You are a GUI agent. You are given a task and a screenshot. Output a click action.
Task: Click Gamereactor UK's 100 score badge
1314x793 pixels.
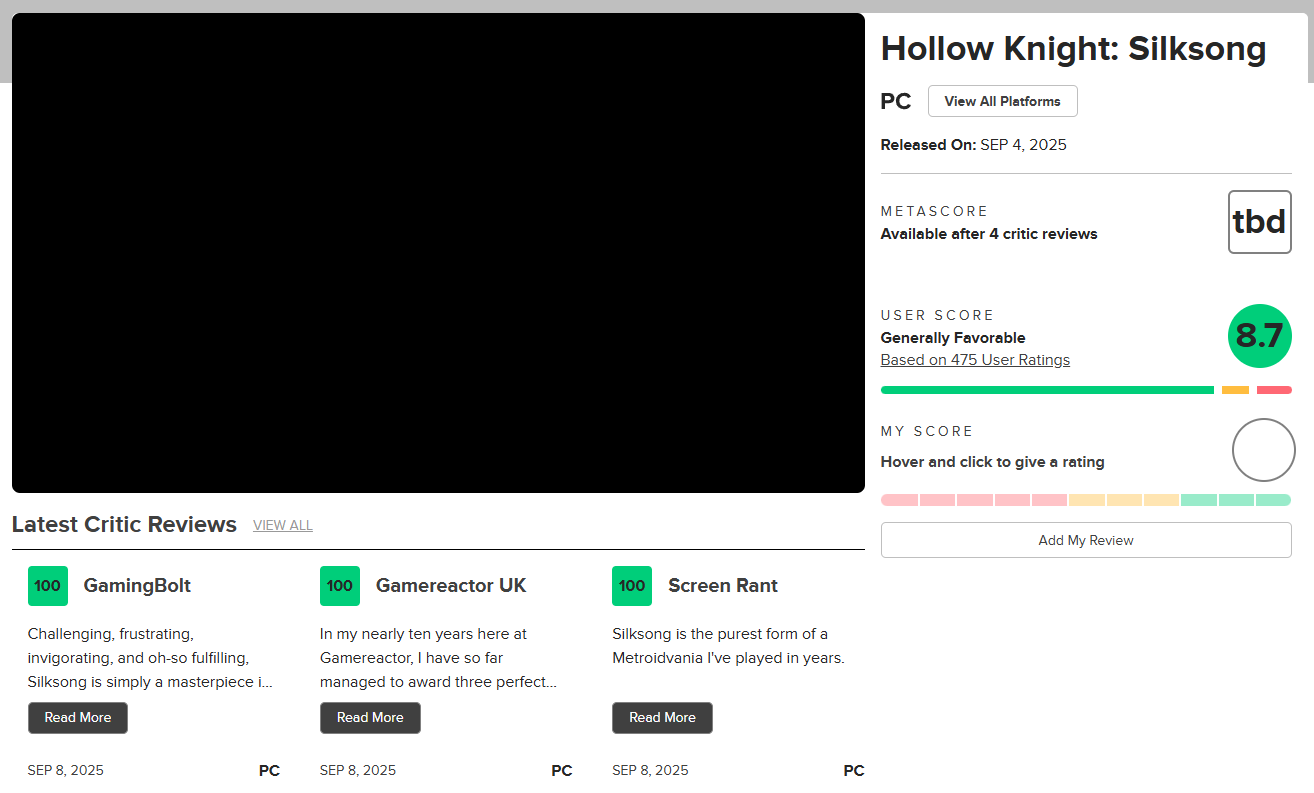tap(340, 586)
